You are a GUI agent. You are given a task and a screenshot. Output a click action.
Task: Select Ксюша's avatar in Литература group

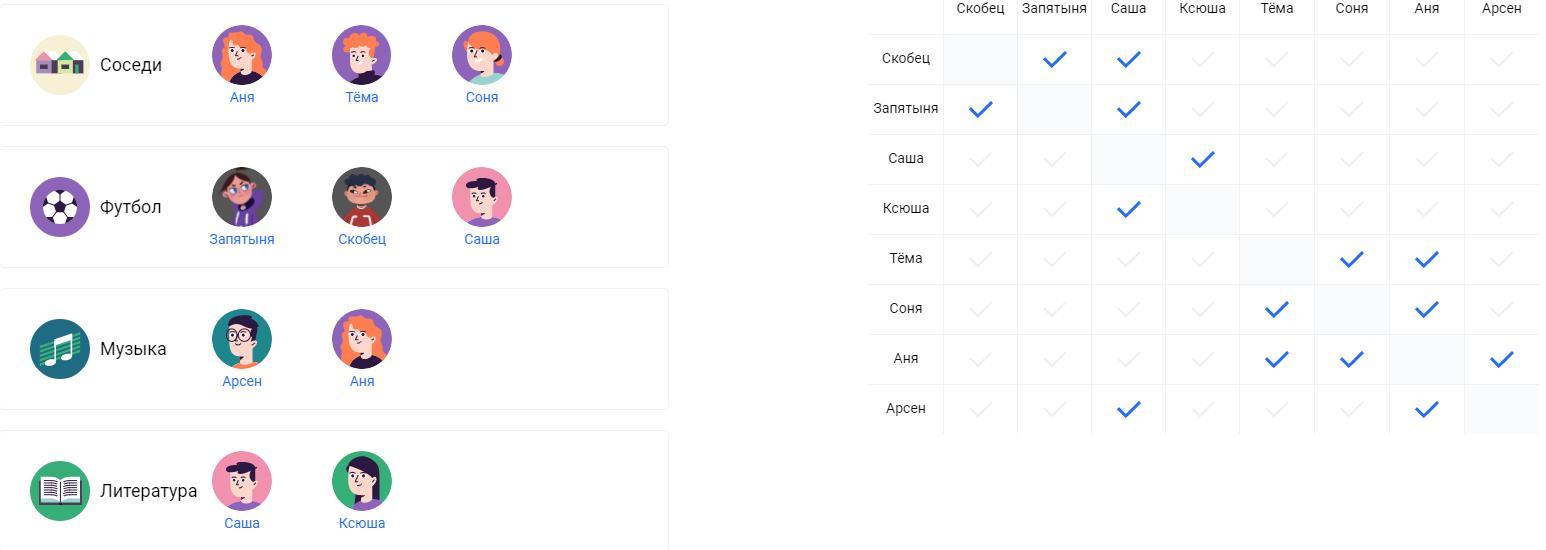[x=362, y=481]
